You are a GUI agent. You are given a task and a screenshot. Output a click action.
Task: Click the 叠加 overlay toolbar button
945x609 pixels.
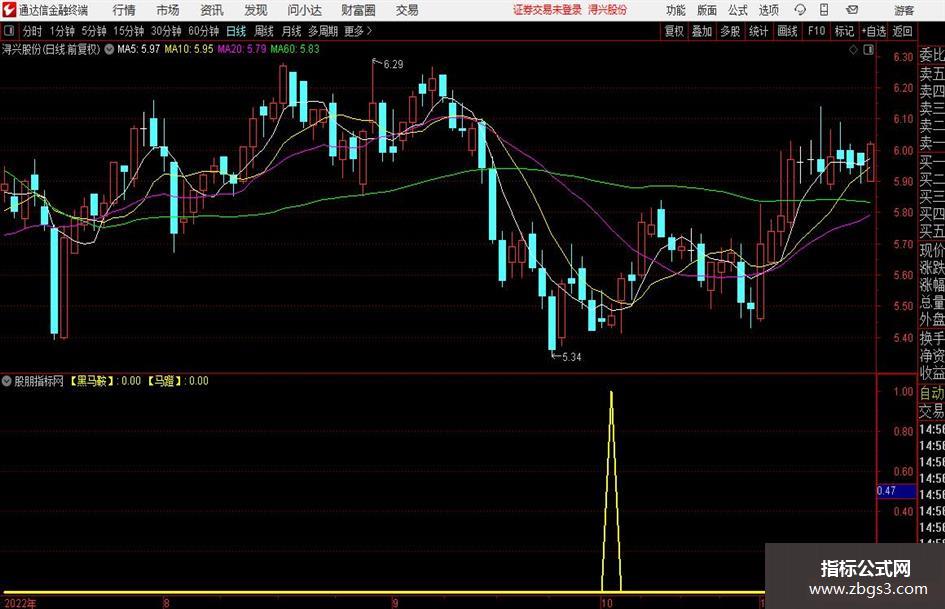(x=702, y=31)
